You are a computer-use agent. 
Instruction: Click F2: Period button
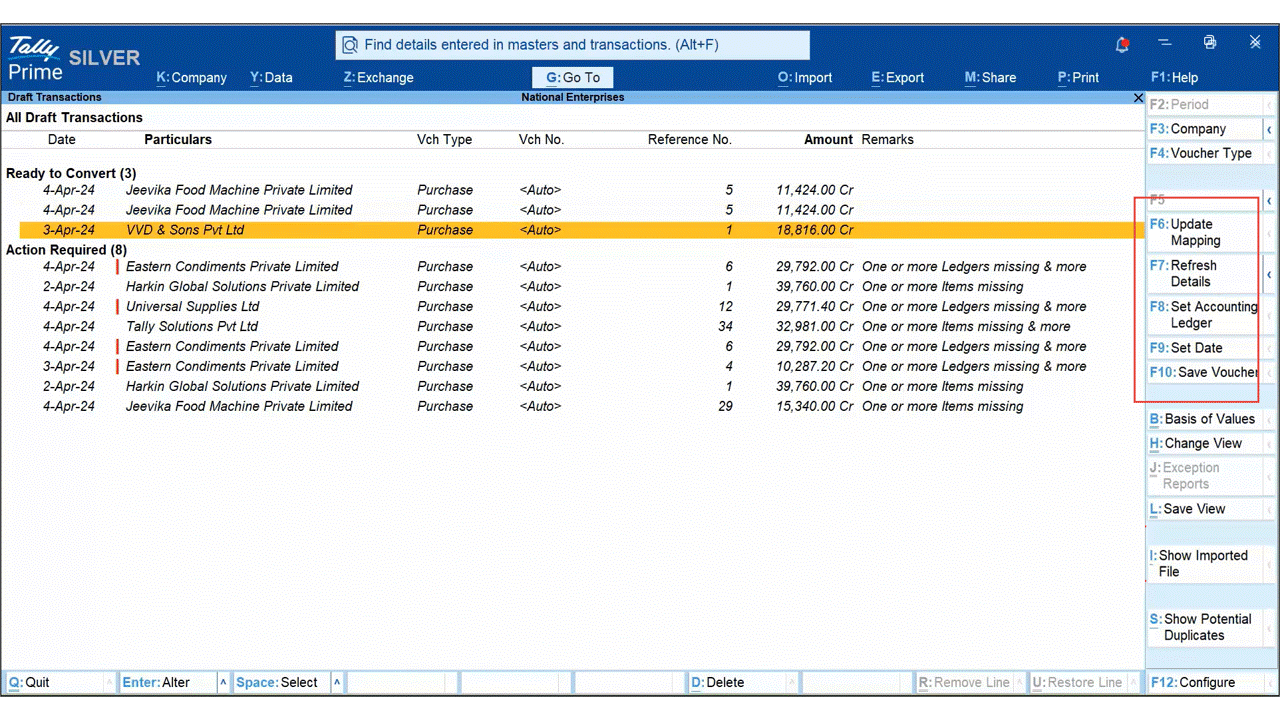(1205, 104)
